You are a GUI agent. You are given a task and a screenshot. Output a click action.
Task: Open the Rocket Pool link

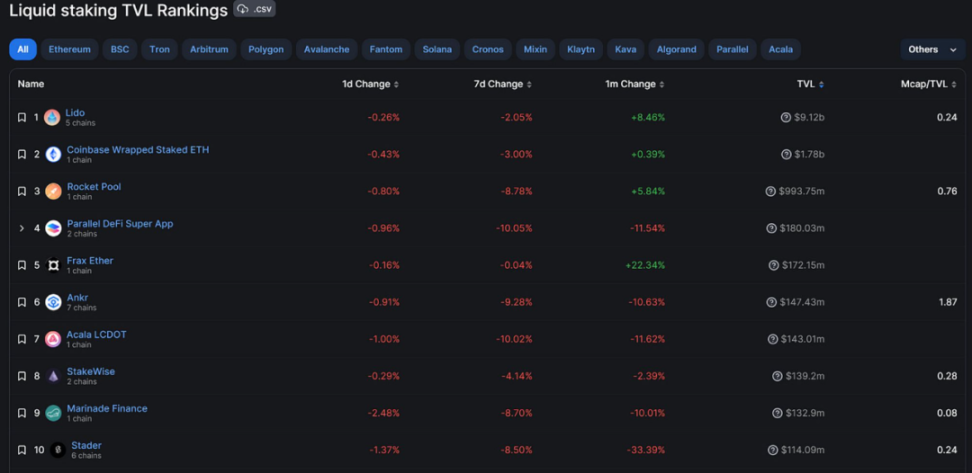[94, 187]
